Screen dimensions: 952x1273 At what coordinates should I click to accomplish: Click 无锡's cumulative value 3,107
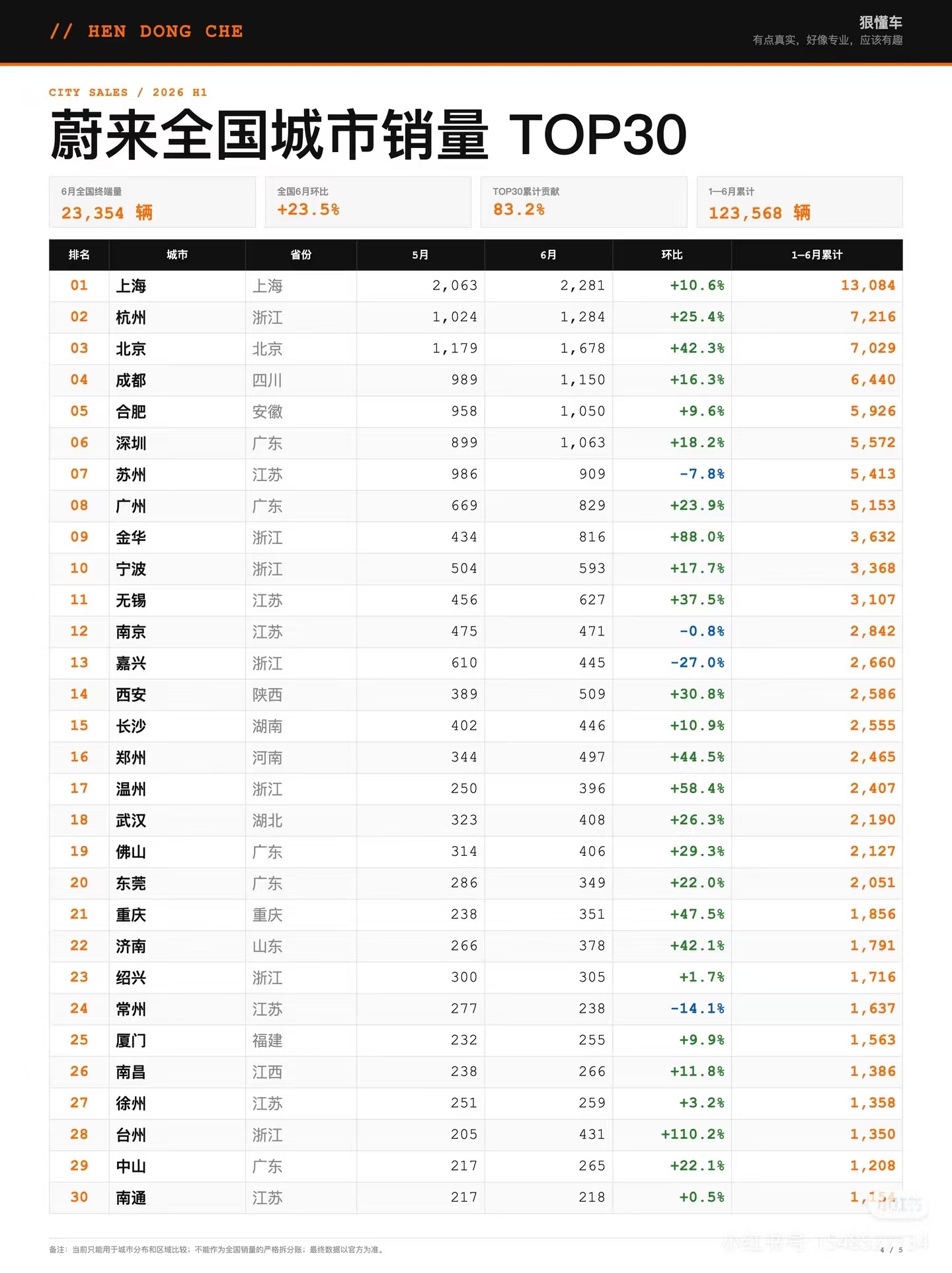coord(873,599)
